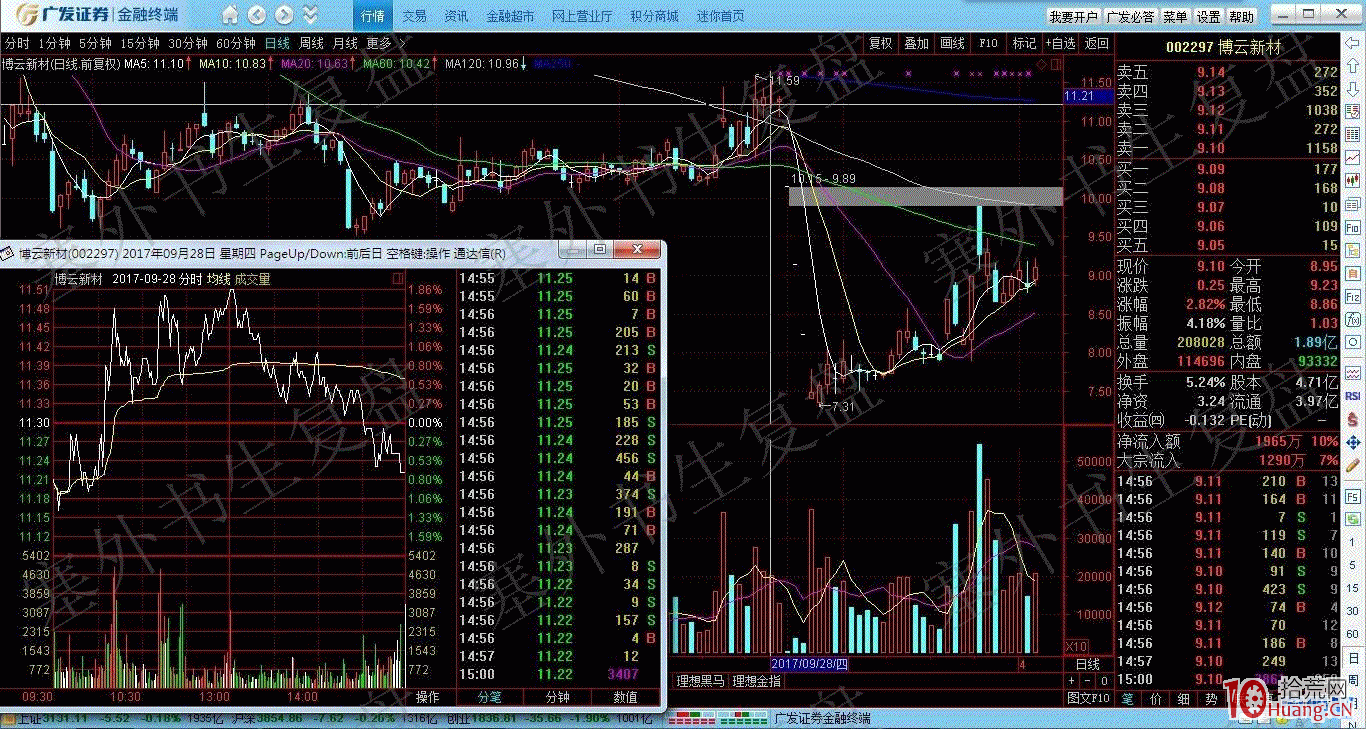Open F10 company info from chart toolbar
The image size is (1366, 729).
click(x=988, y=43)
